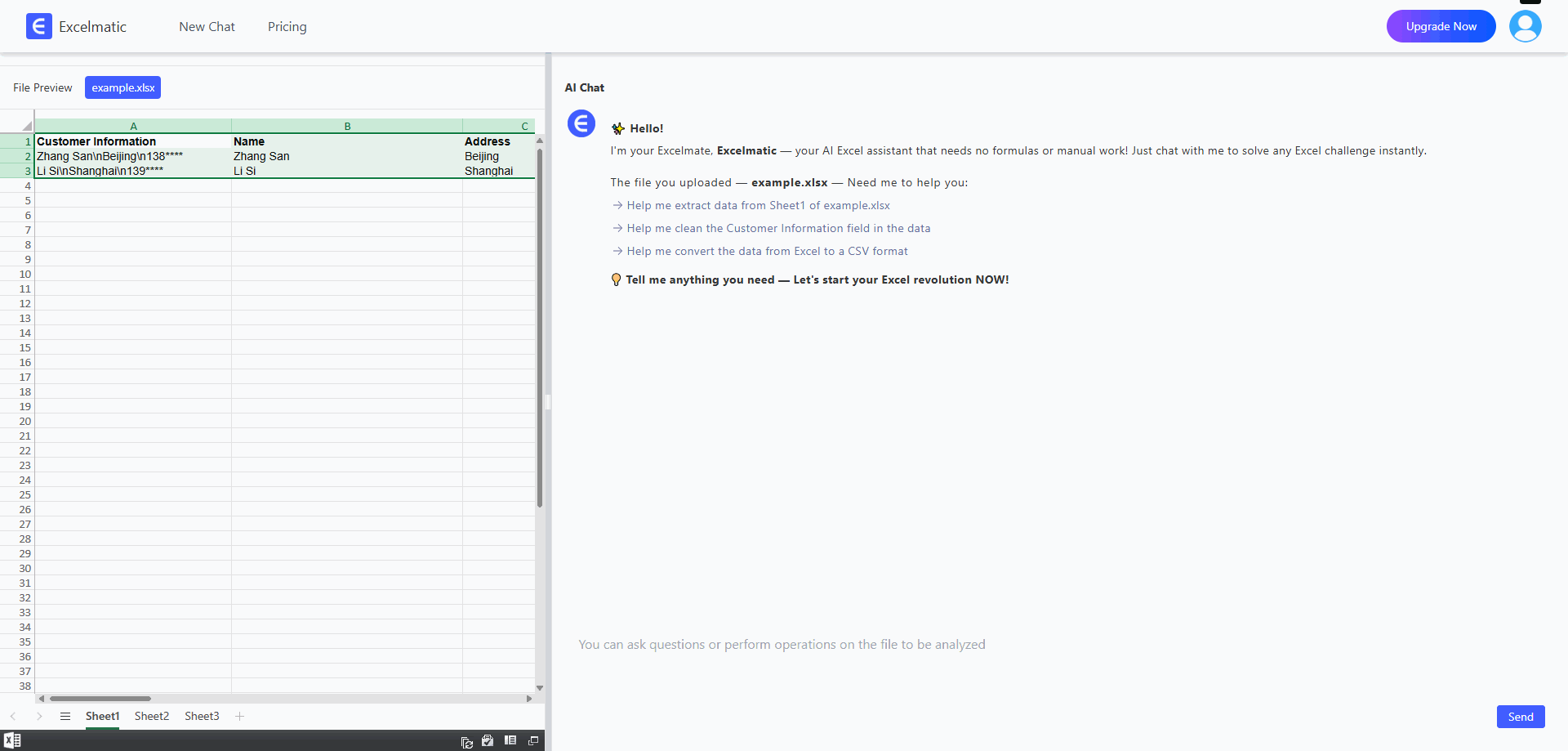Viewport: 1568px width, 751px height.
Task: Switch to the Sheet2 tab
Action: click(x=152, y=716)
